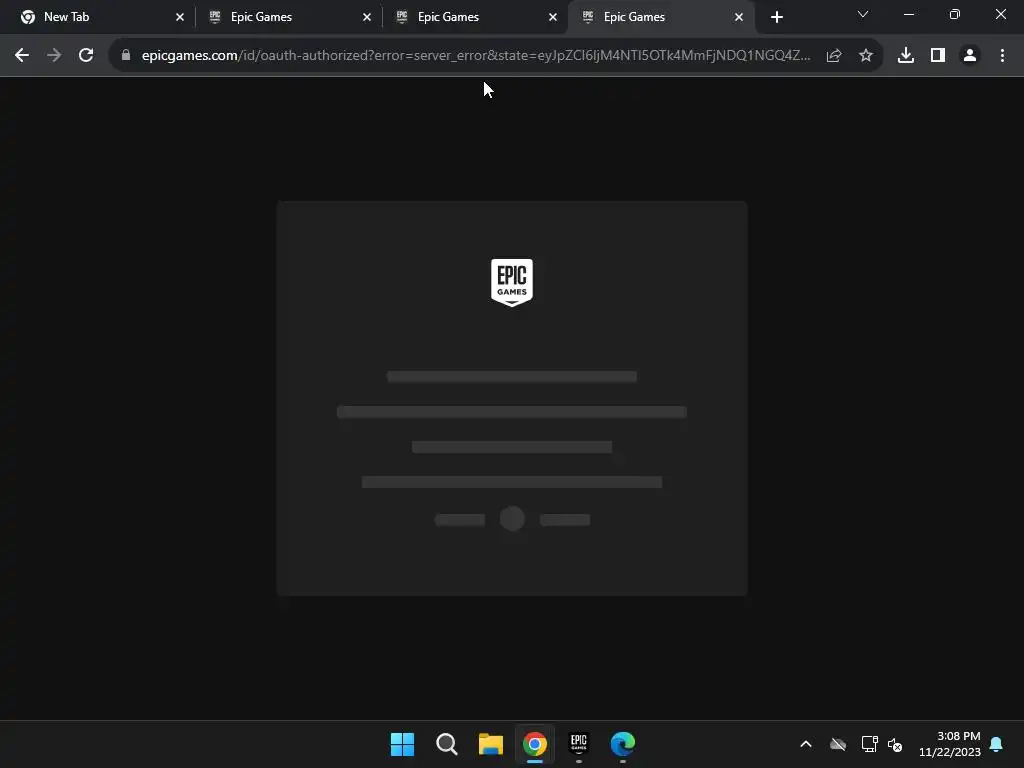Open notifications via the bell icon
The image size is (1024, 768).
997,744
